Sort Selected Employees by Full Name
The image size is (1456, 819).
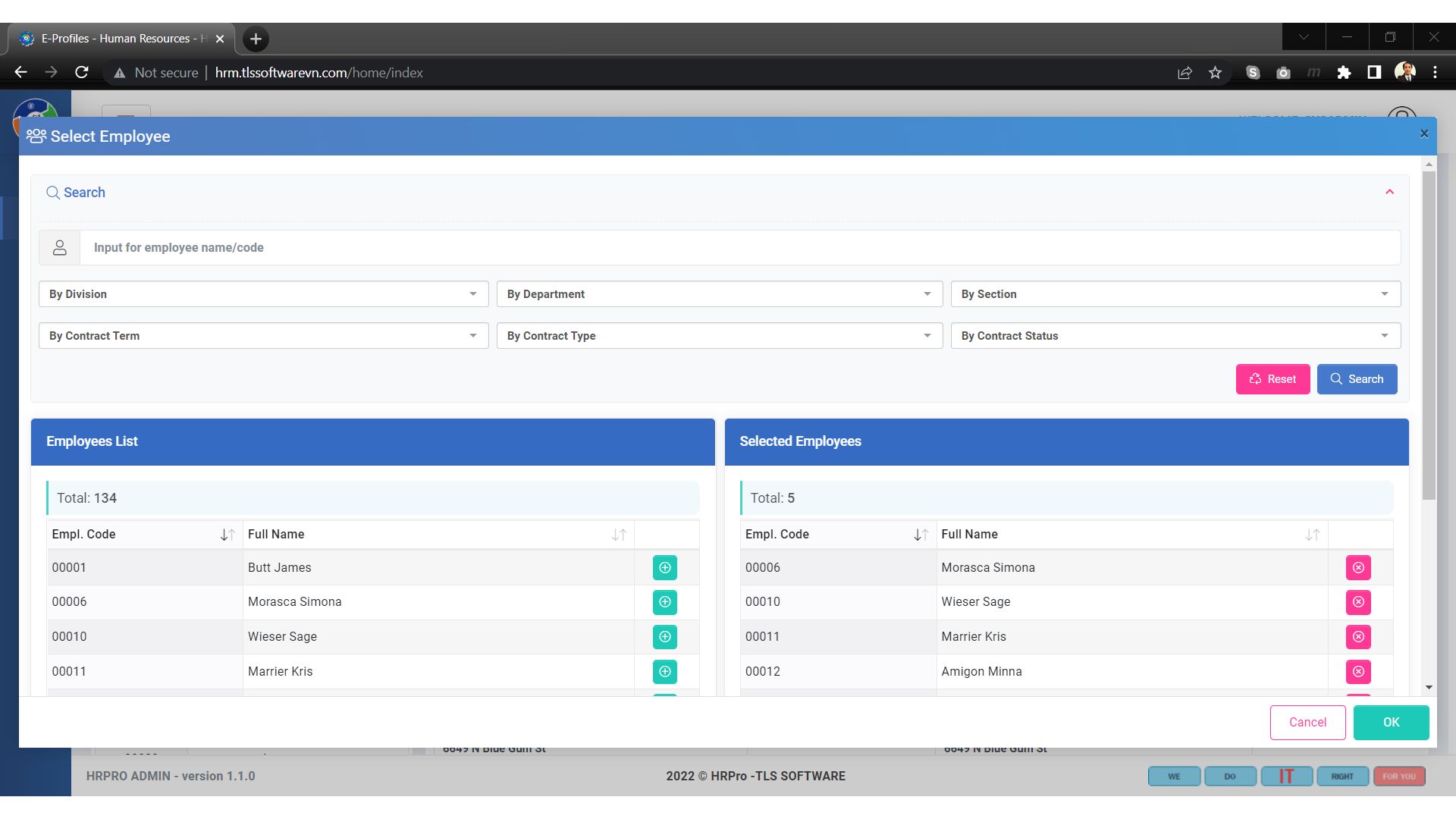click(1312, 535)
